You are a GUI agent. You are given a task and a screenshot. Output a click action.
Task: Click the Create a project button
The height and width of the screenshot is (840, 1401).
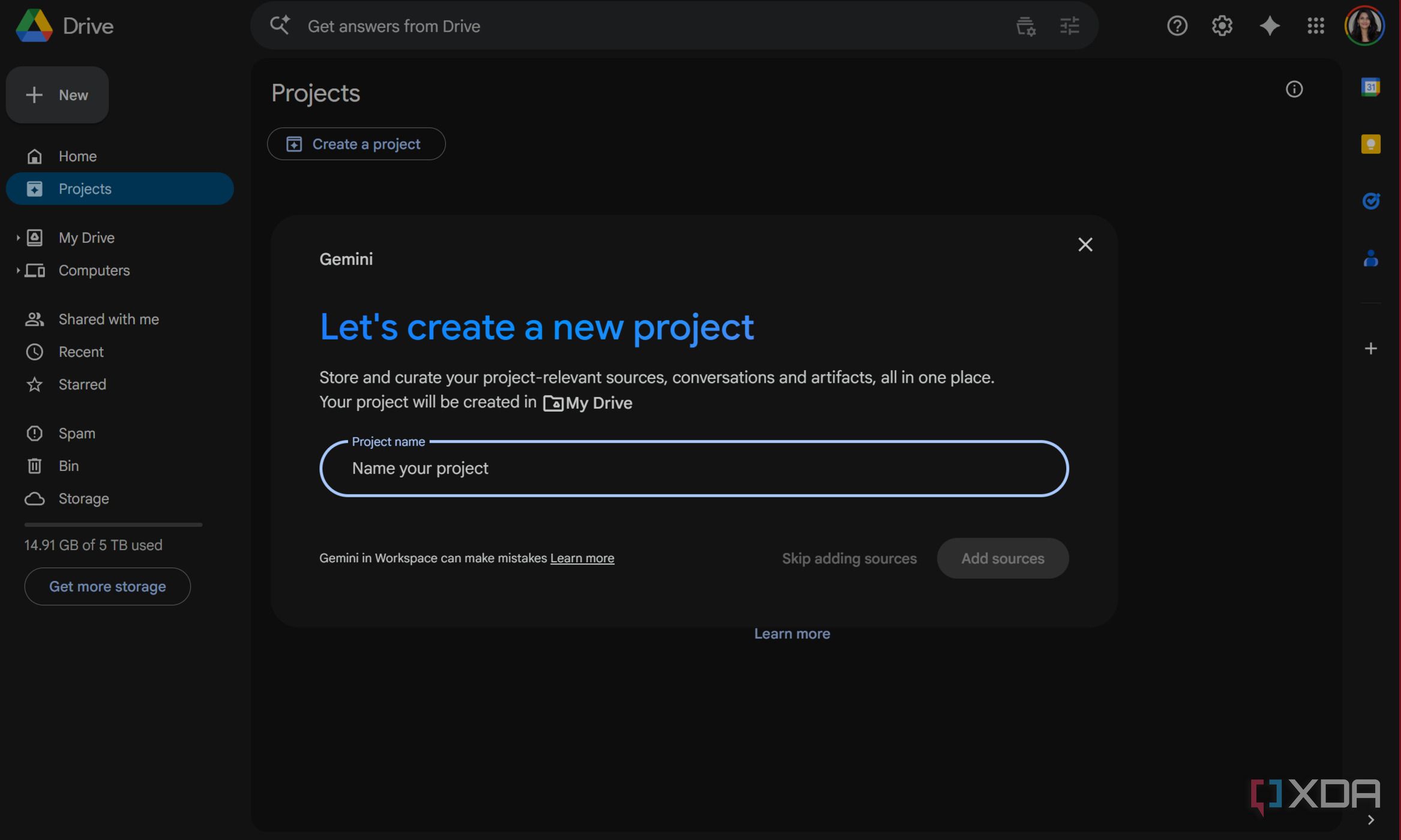pos(356,144)
